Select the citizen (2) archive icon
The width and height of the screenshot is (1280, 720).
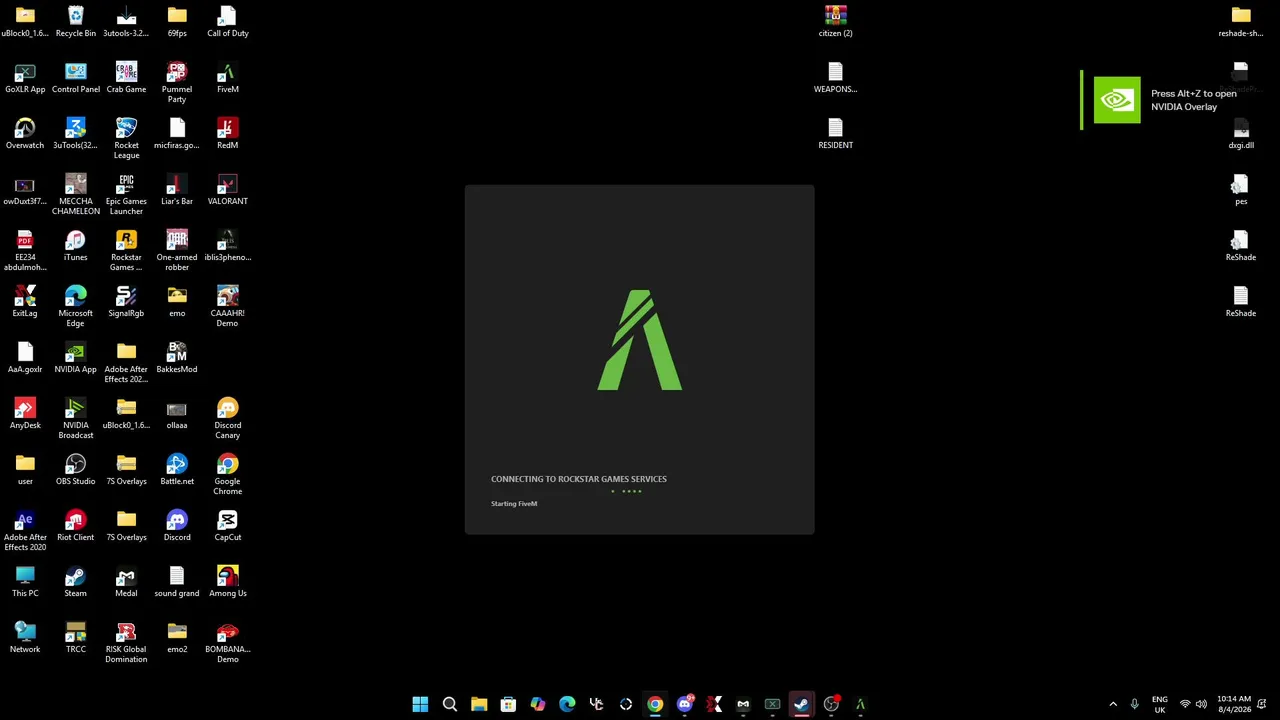pos(836,21)
